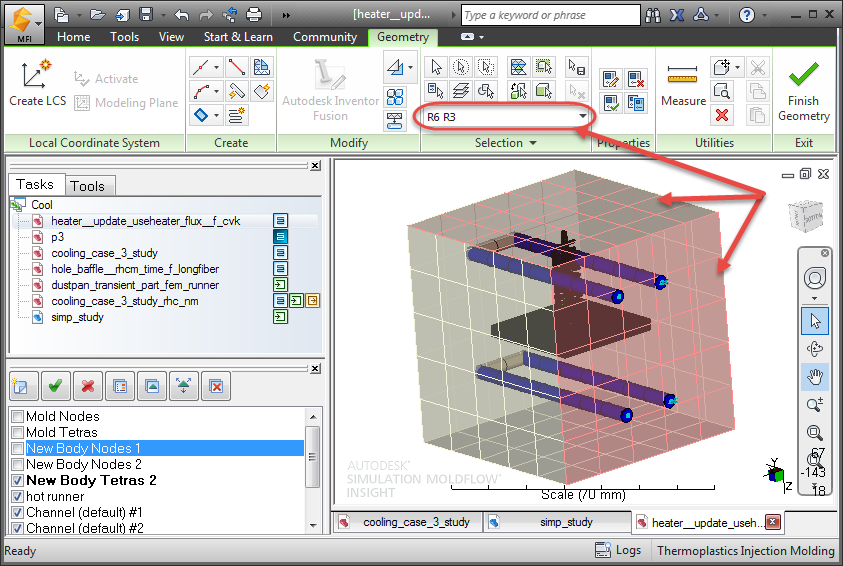The height and width of the screenshot is (566, 843).
Task: Click the Measure ruler tool
Action: coord(682,75)
